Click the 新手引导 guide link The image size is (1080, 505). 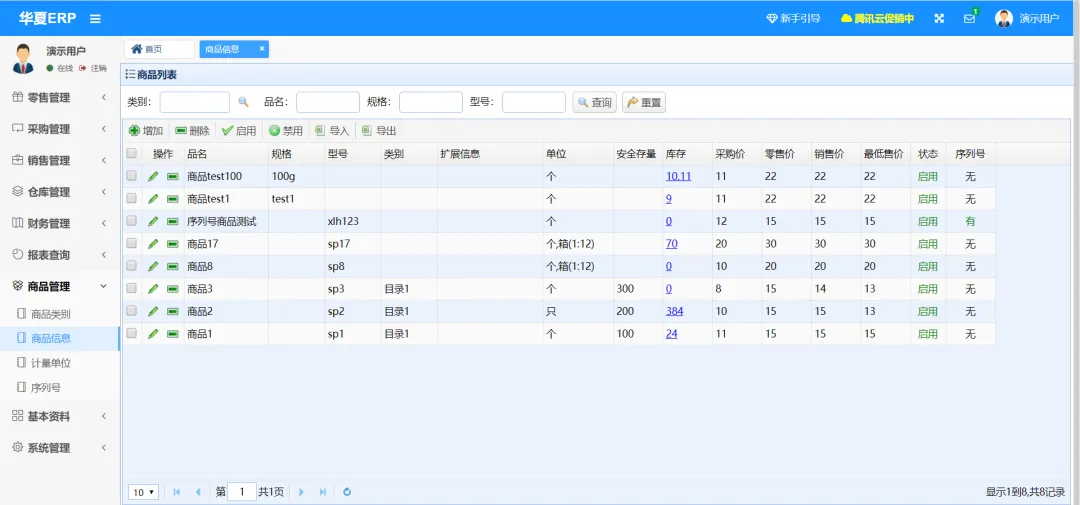point(793,19)
